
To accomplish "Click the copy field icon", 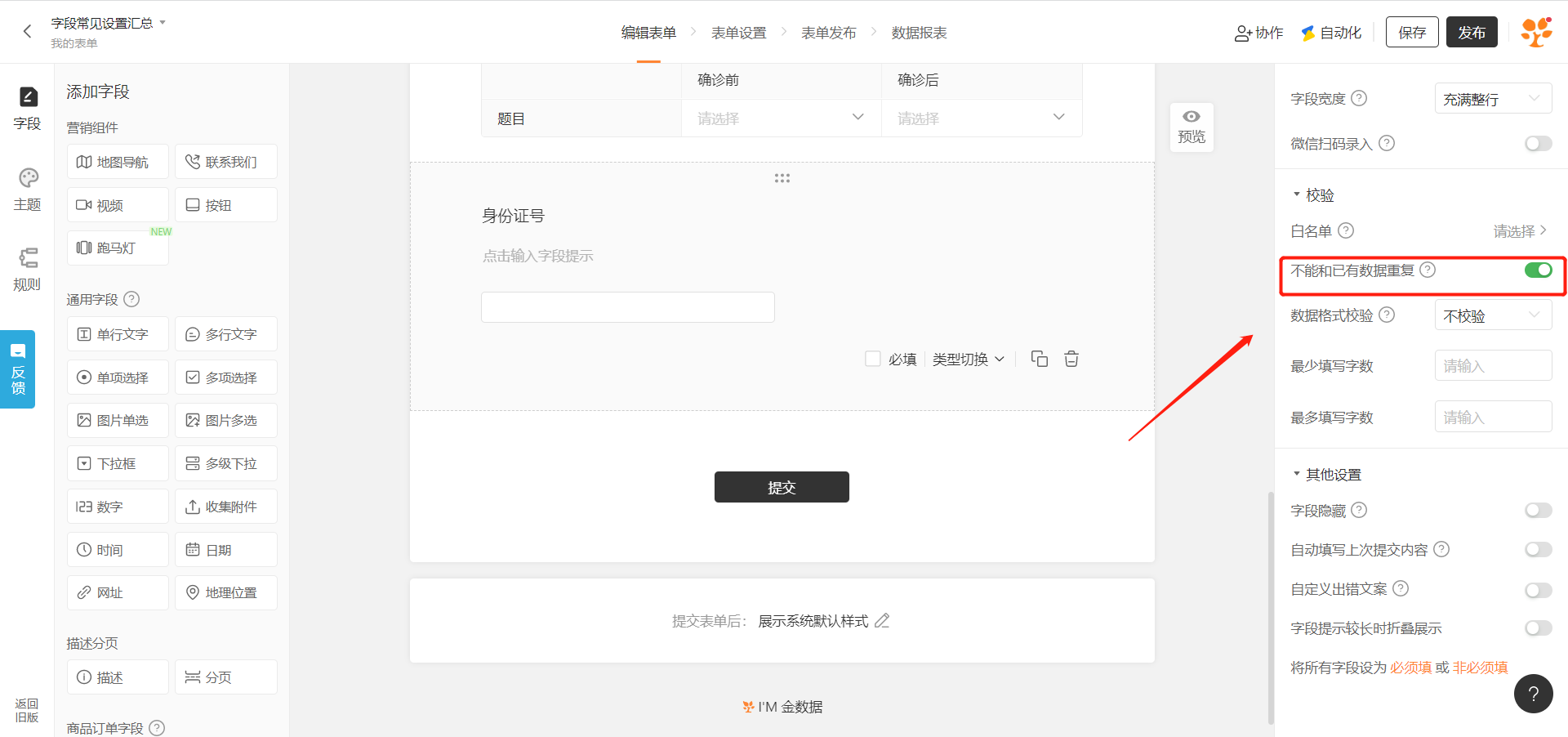I will (1039, 359).
